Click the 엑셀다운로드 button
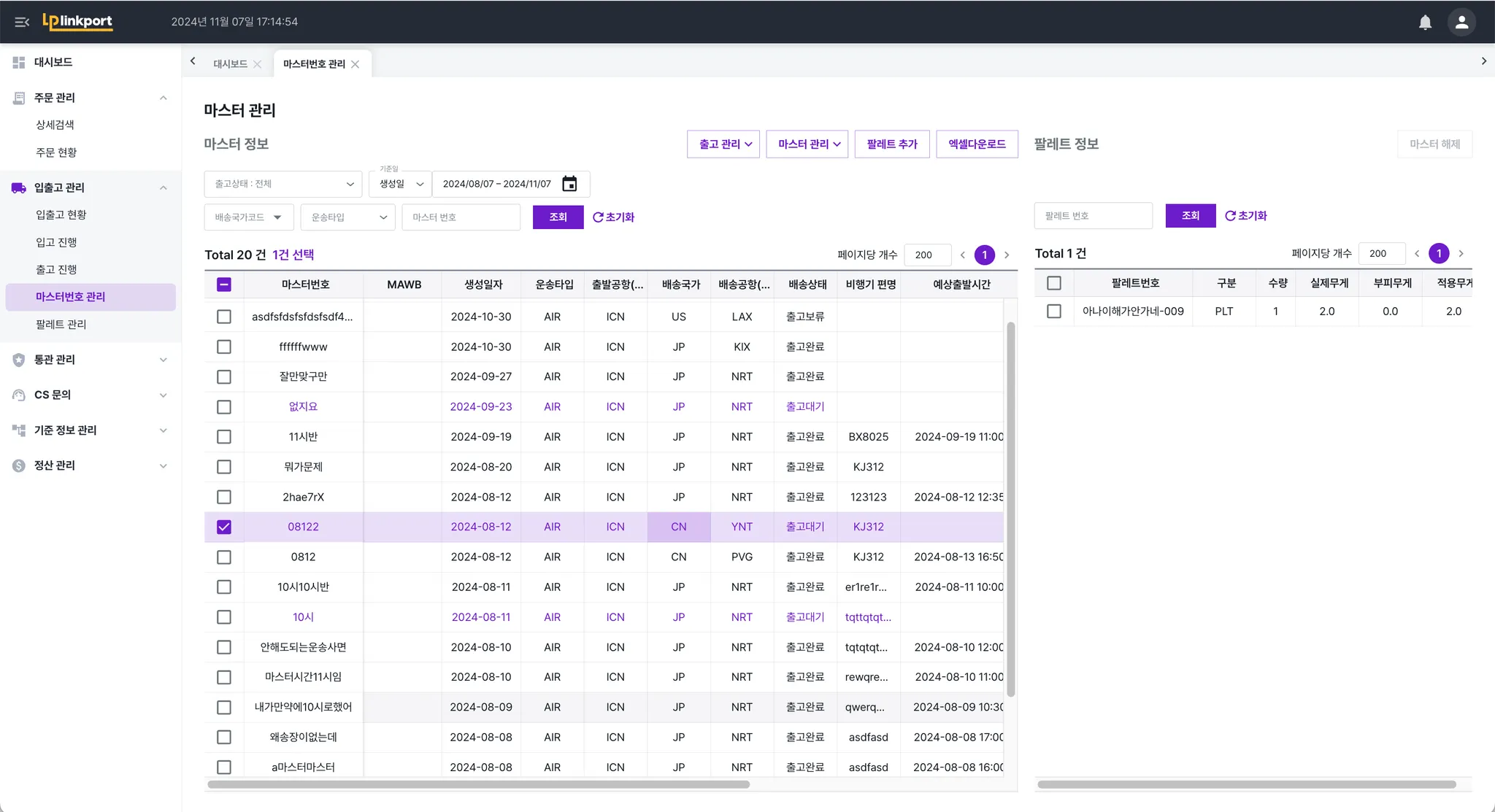Image resolution: width=1495 pixels, height=812 pixels. (x=977, y=144)
